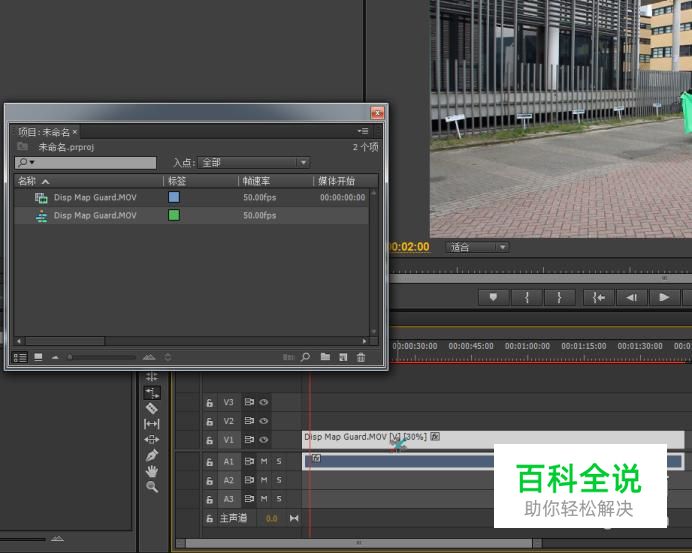
Task: Solo the A1 audio track
Action: coord(279,461)
